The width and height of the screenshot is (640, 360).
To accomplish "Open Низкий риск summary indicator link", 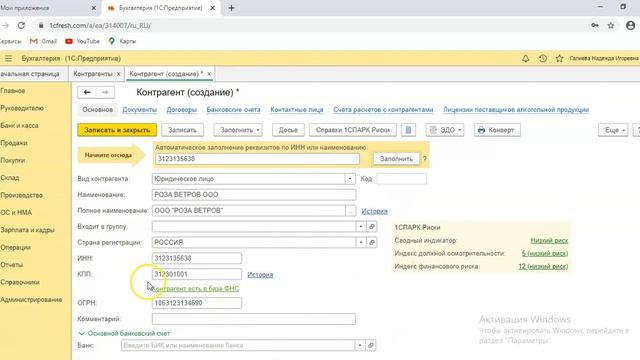I will [549, 240].
